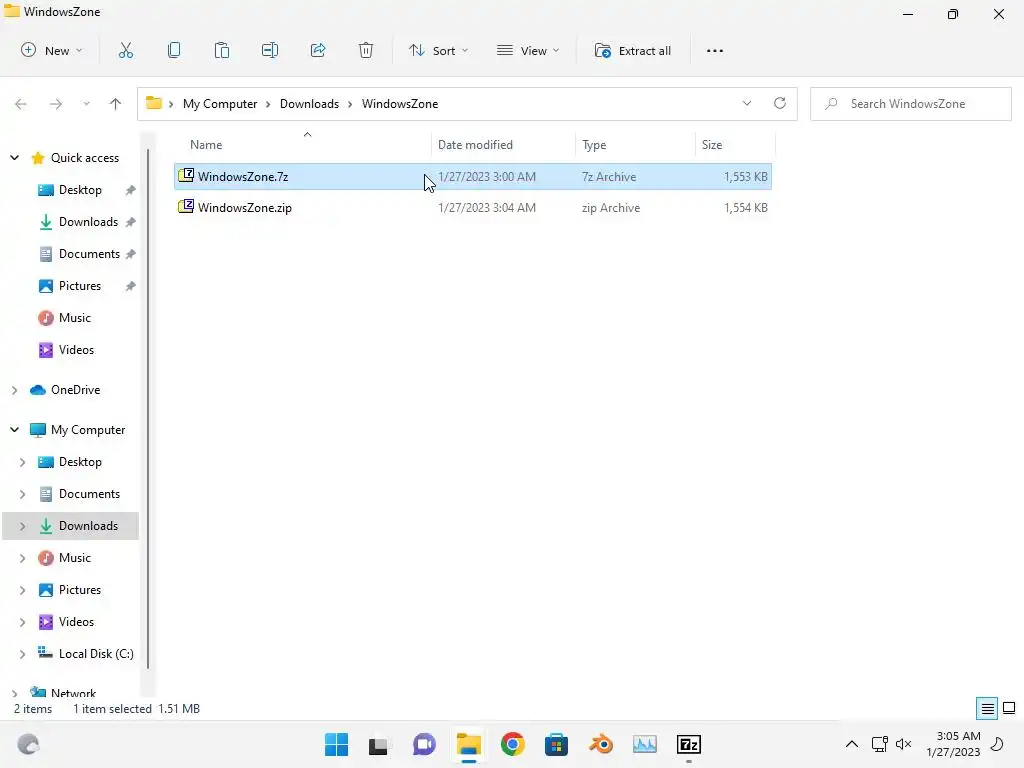Open the View options dropdown

click(528, 50)
